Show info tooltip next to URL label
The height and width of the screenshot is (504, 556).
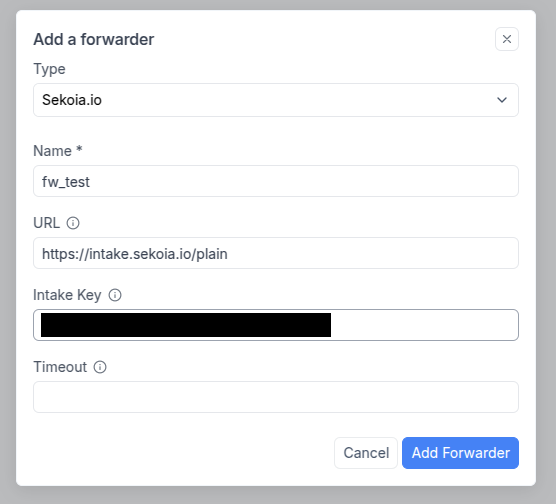pos(73,223)
